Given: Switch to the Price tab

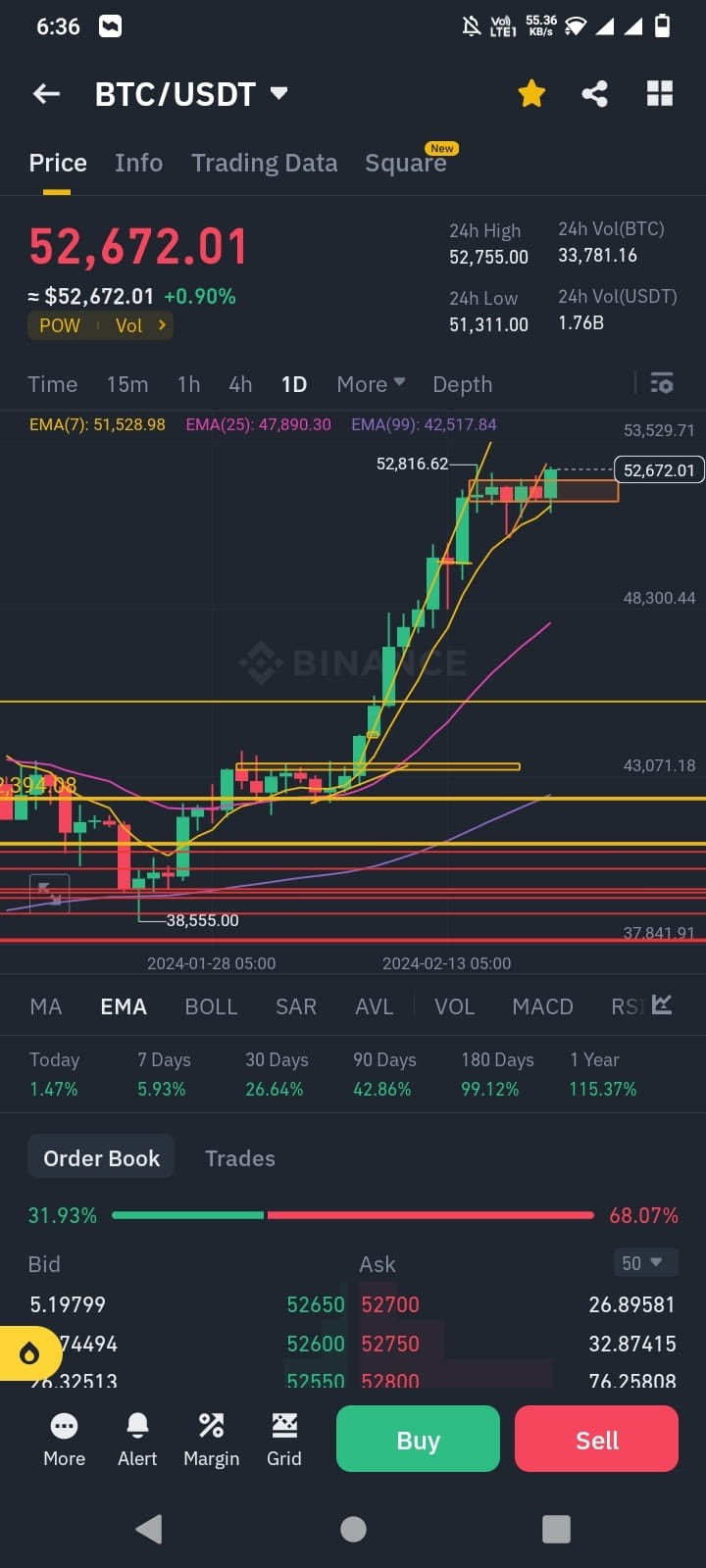Looking at the screenshot, I should pos(58,163).
